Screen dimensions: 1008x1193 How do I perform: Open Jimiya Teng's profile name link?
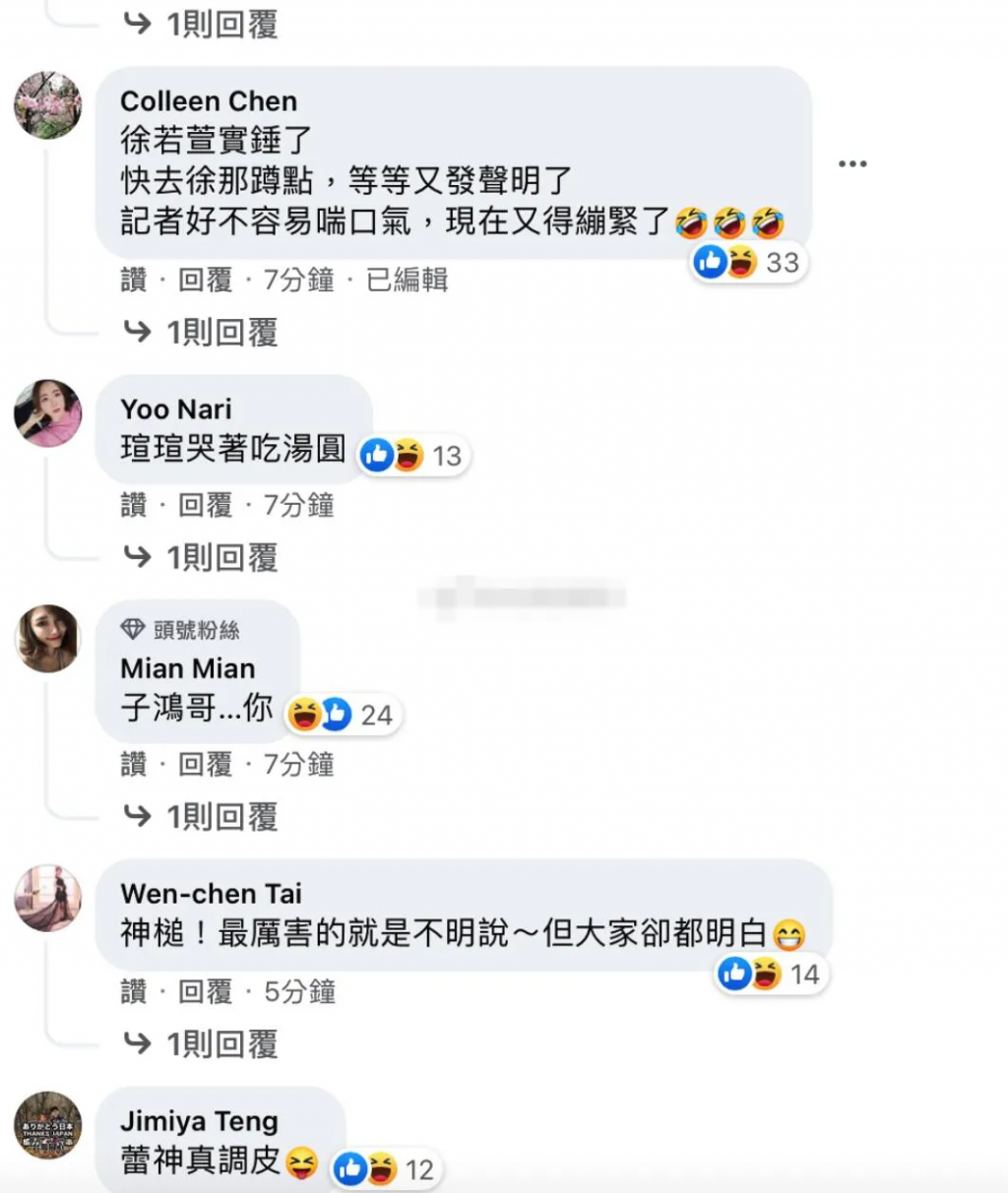[x=200, y=1121]
